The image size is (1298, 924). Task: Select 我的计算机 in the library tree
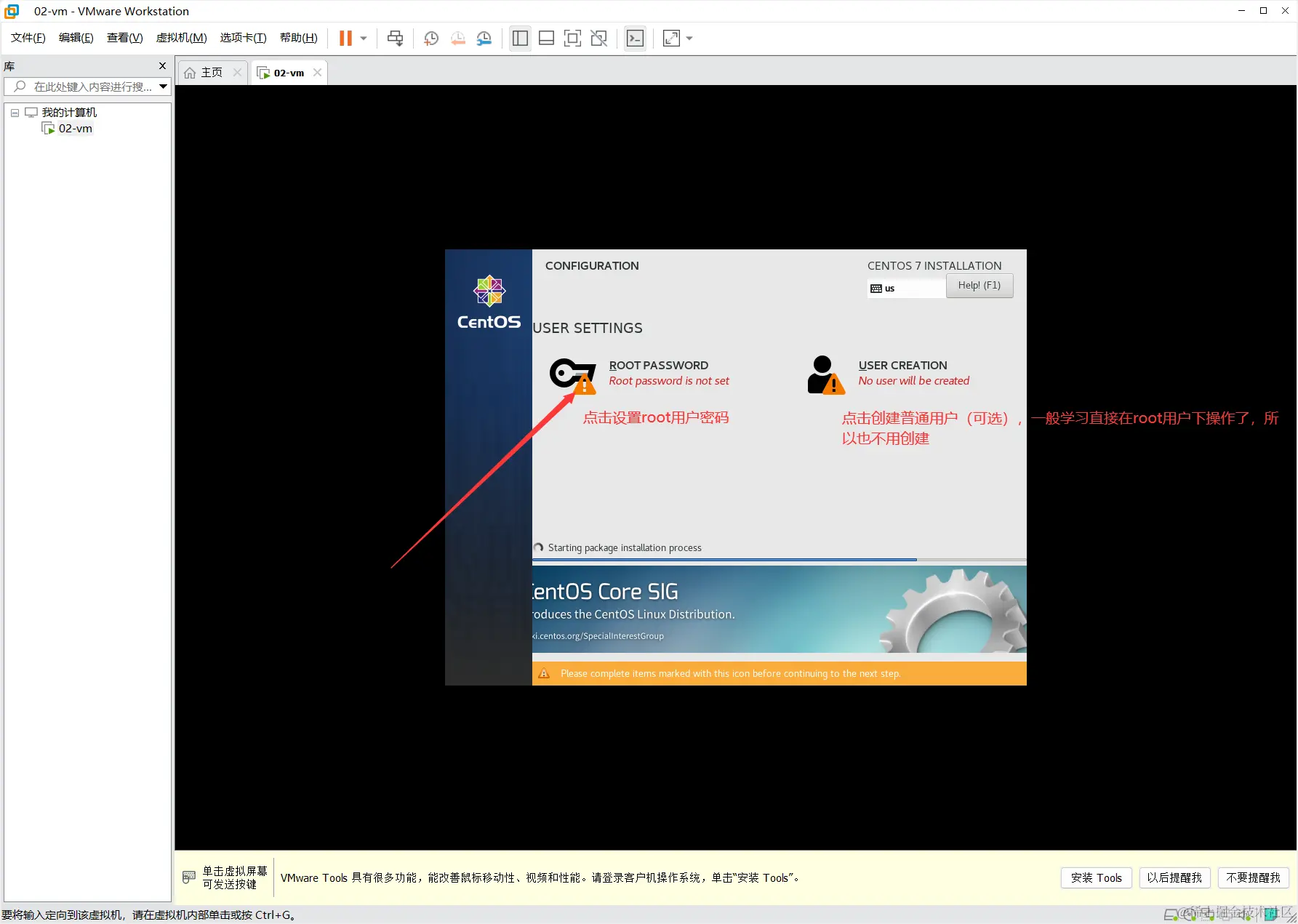pyautogui.click(x=69, y=113)
